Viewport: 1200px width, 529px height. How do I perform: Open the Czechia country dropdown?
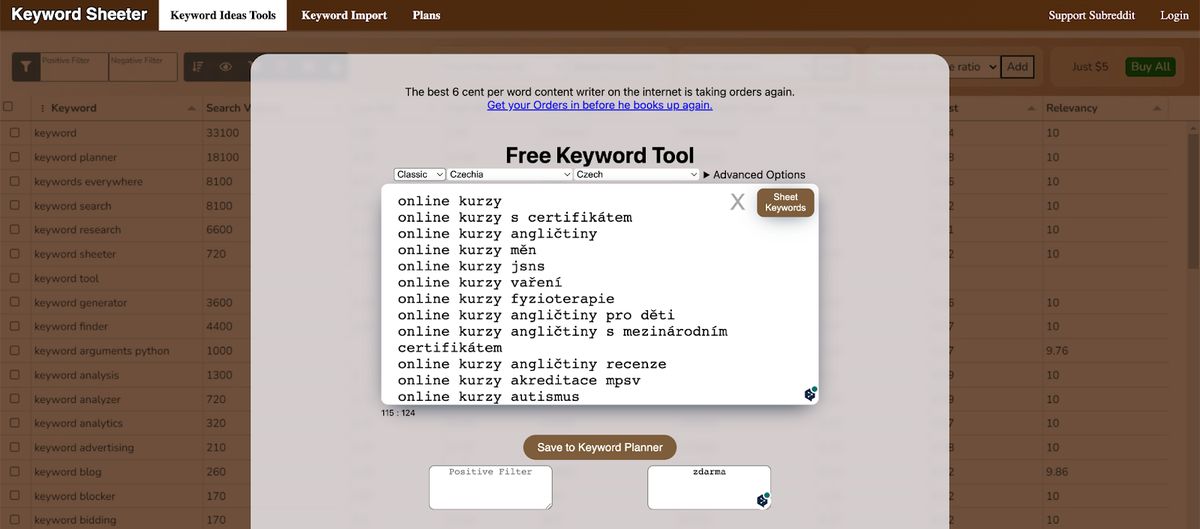coord(510,174)
